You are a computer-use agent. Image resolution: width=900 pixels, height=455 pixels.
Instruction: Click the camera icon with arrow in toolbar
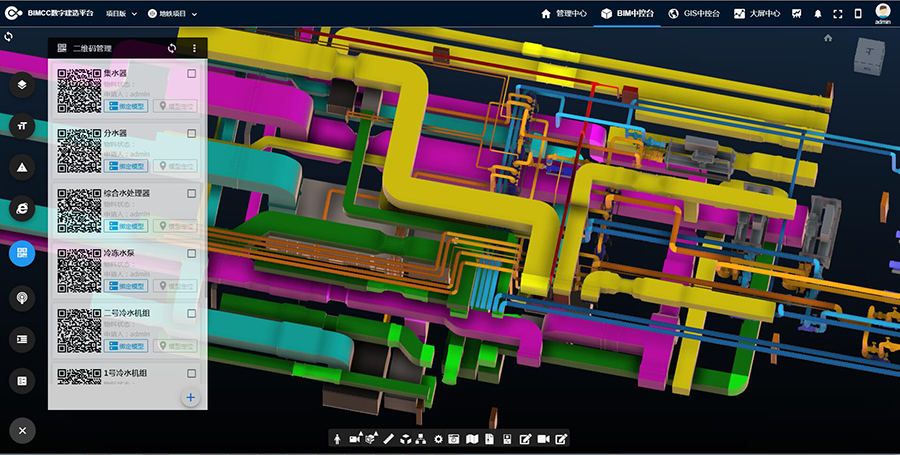pos(356,438)
